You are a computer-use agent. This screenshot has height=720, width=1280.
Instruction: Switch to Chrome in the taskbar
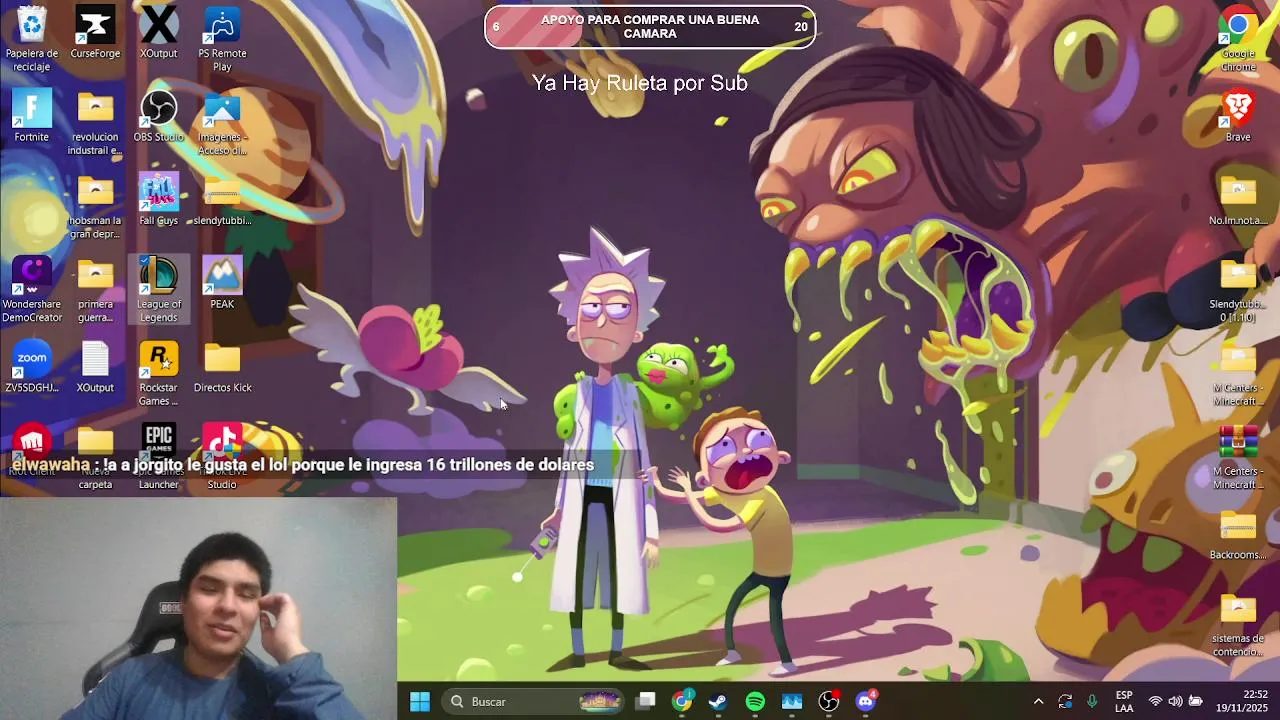click(x=682, y=702)
